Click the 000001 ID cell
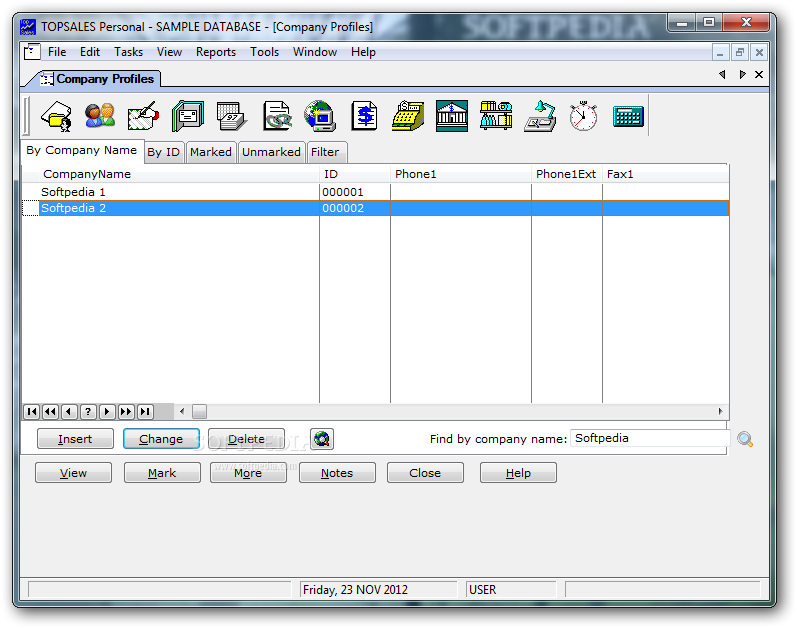This screenshot has width=797, height=628. [x=355, y=192]
